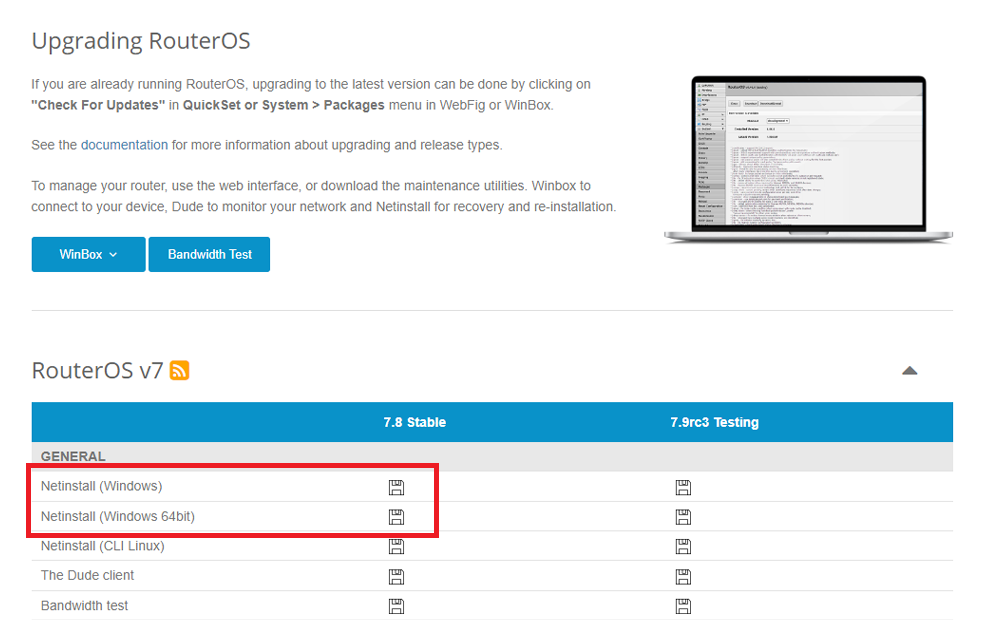Download The Dude client 7.8 Stable

click(x=396, y=576)
